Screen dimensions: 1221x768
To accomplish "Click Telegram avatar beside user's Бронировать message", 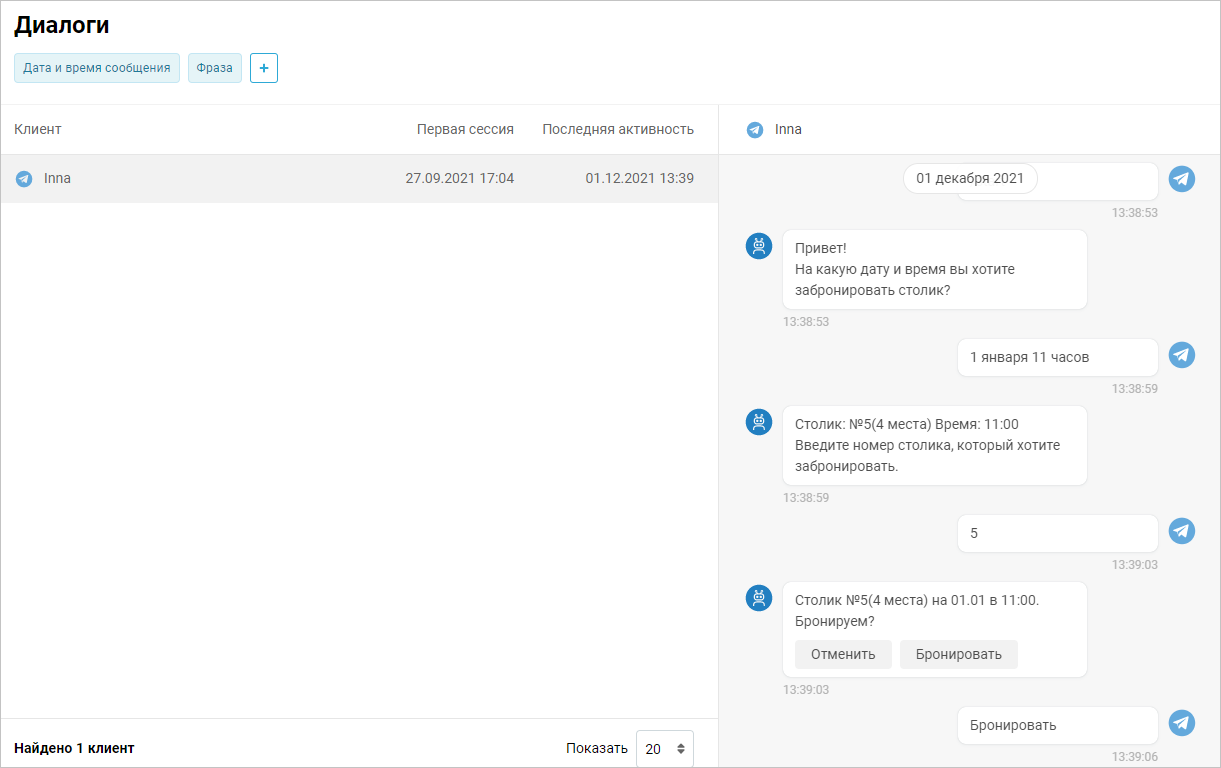I will click(x=1182, y=723).
